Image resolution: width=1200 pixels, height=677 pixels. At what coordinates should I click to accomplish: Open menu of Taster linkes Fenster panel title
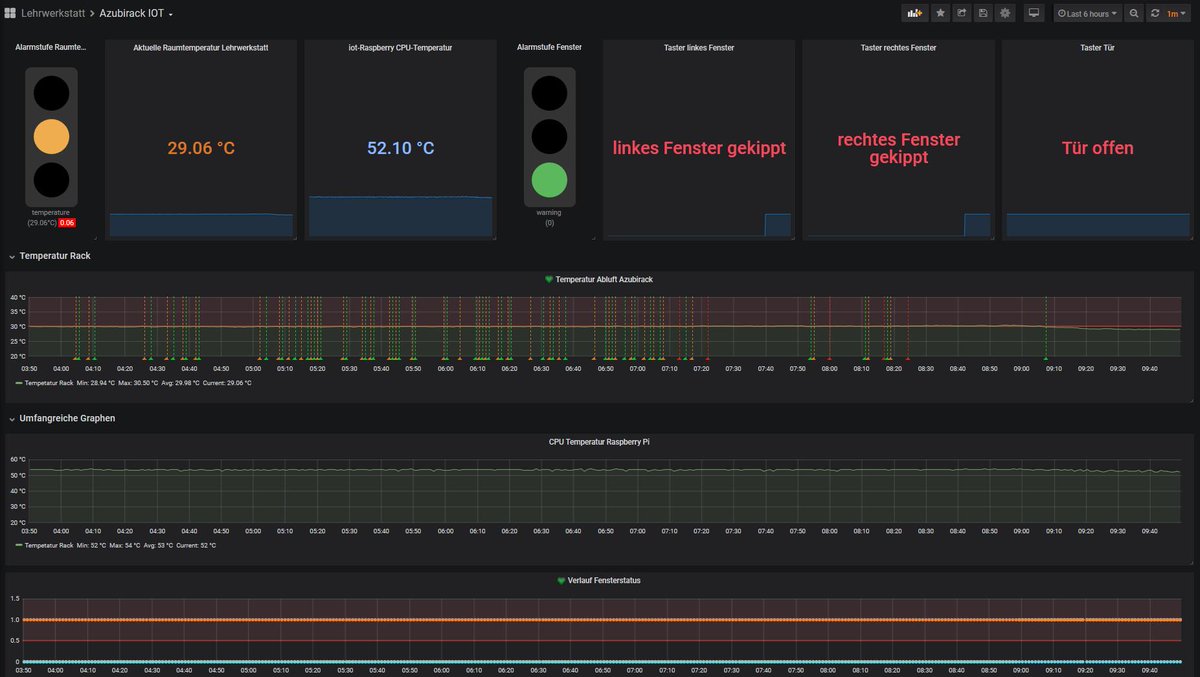tap(699, 47)
